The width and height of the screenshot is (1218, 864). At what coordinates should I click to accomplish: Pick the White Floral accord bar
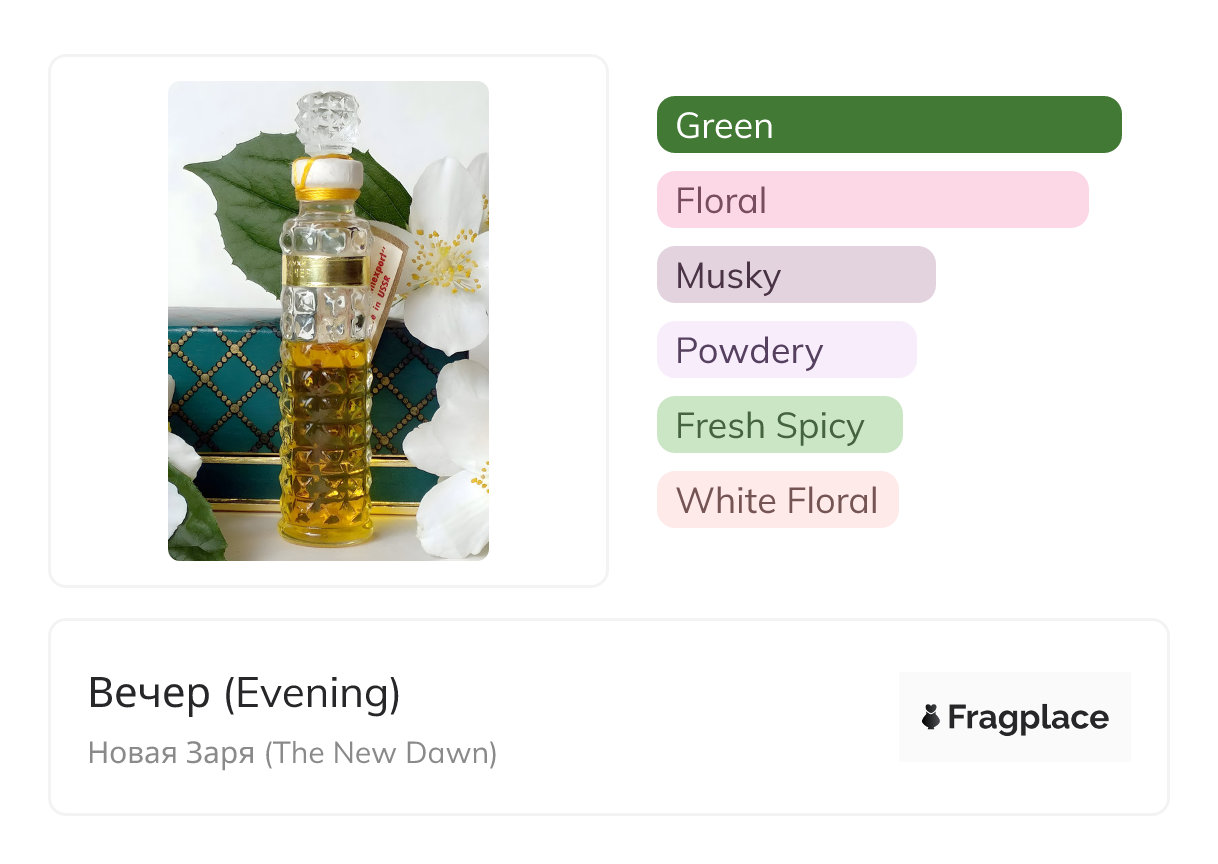pyautogui.click(x=777, y=500)
